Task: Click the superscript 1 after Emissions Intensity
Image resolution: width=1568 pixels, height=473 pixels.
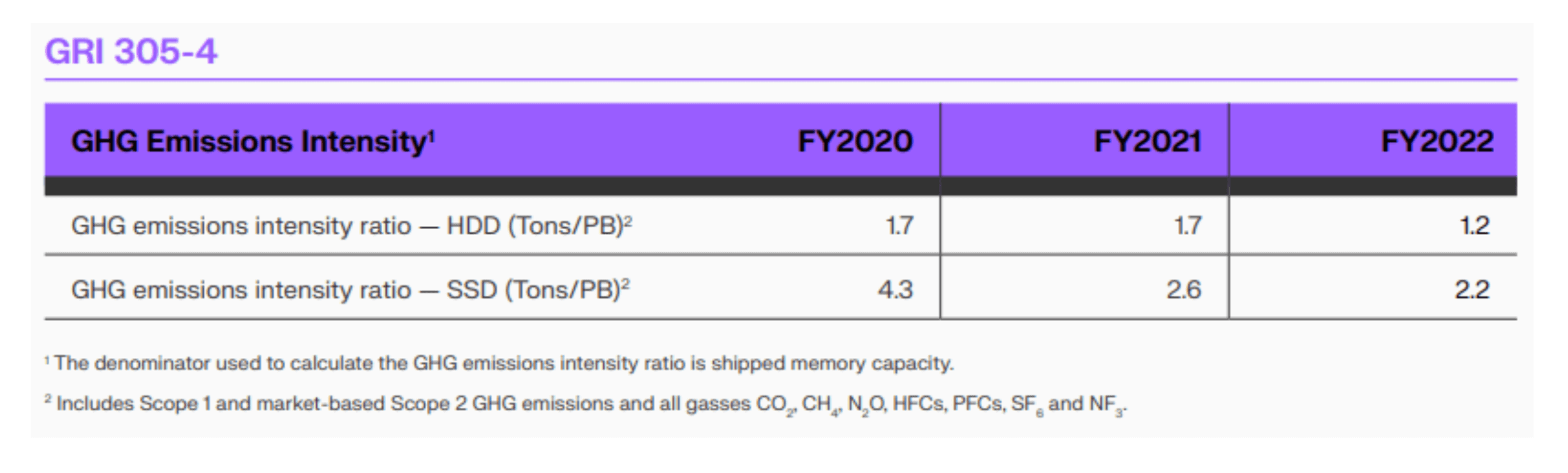Action: pyautogui.click(x=431, y=134)
